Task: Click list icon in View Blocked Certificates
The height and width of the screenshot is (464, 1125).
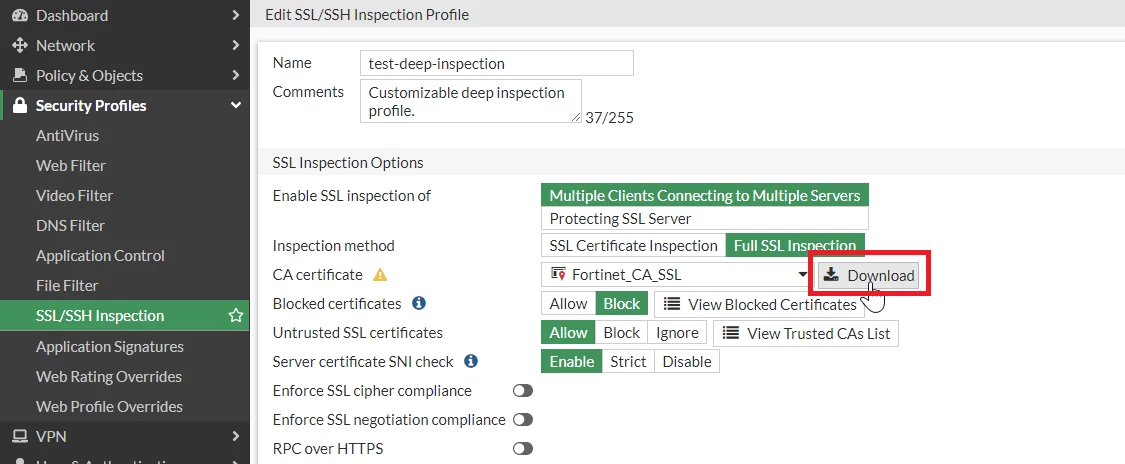Action: [672, 304]
